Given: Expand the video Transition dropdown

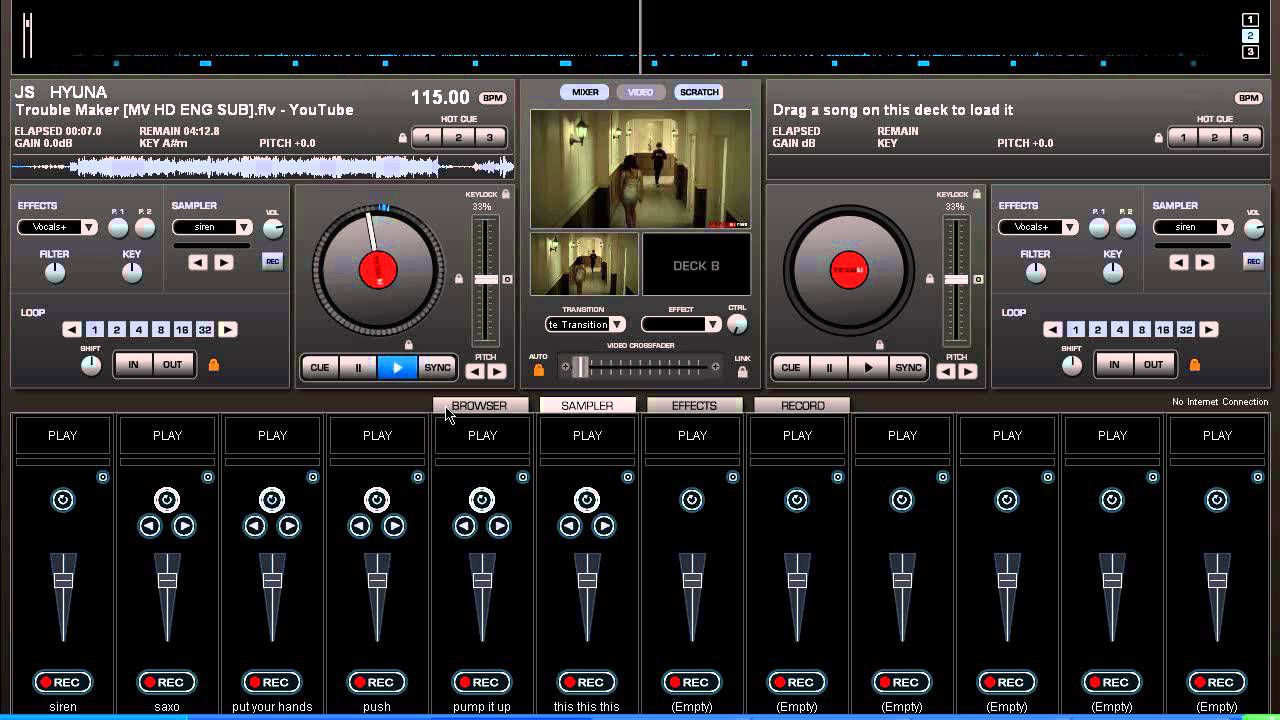Looking at the screenshot, I should tap(585, 324).
